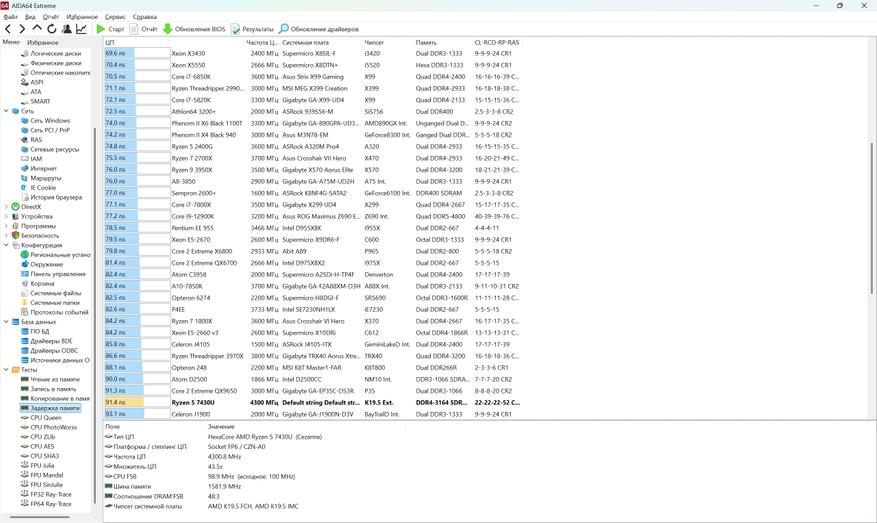Open the Вид menu
The height and width of the screenshot is (523, 877).
[x=30, y=17]
